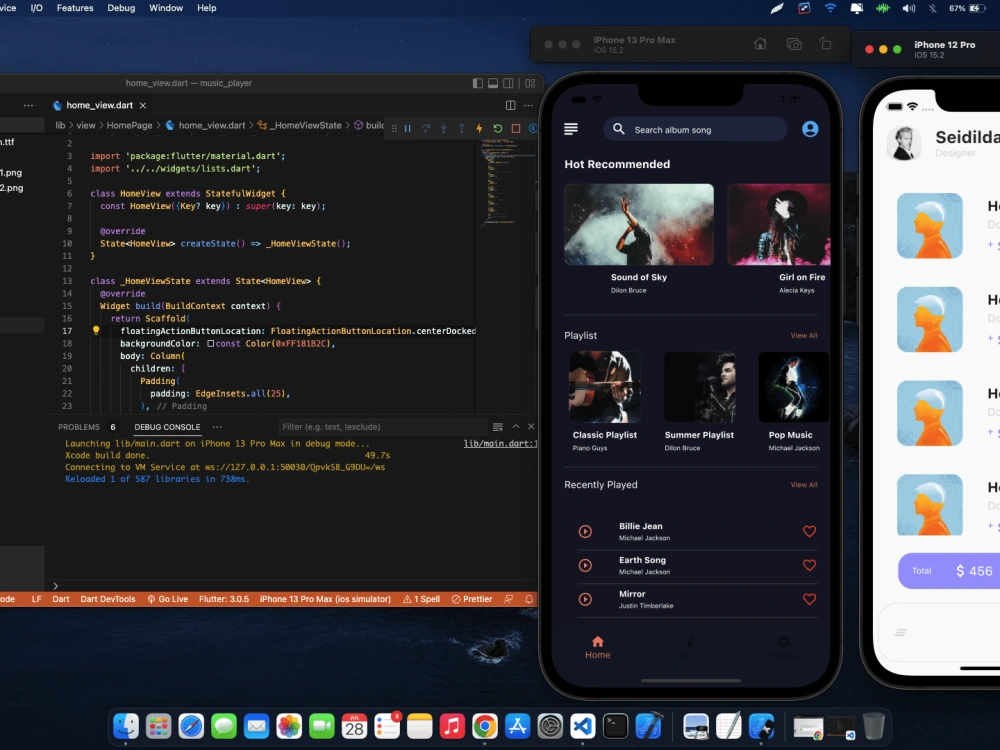The height and width of the screenshot is (750, 1000).
Task: Click the Step Into debug icon
Action: (x=444, y=128)
